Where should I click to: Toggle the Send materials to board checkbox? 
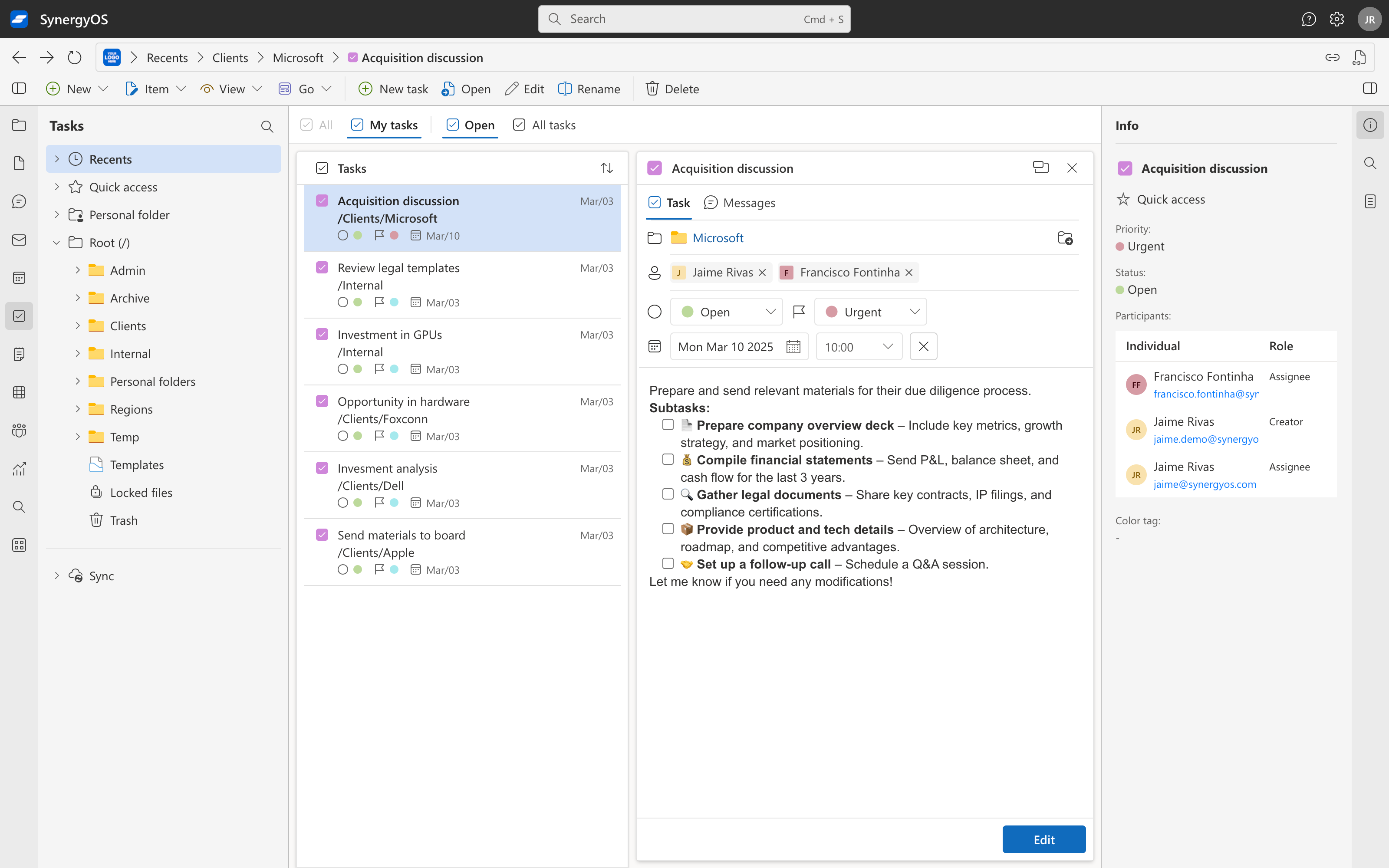pyautogui.click(x=322, y=534)
